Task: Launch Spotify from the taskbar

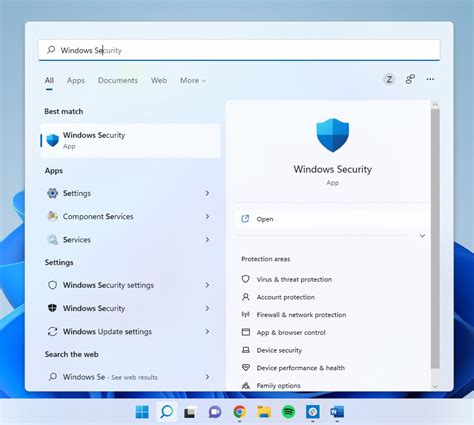Action: pyautogui.click(x=288, y=412)
